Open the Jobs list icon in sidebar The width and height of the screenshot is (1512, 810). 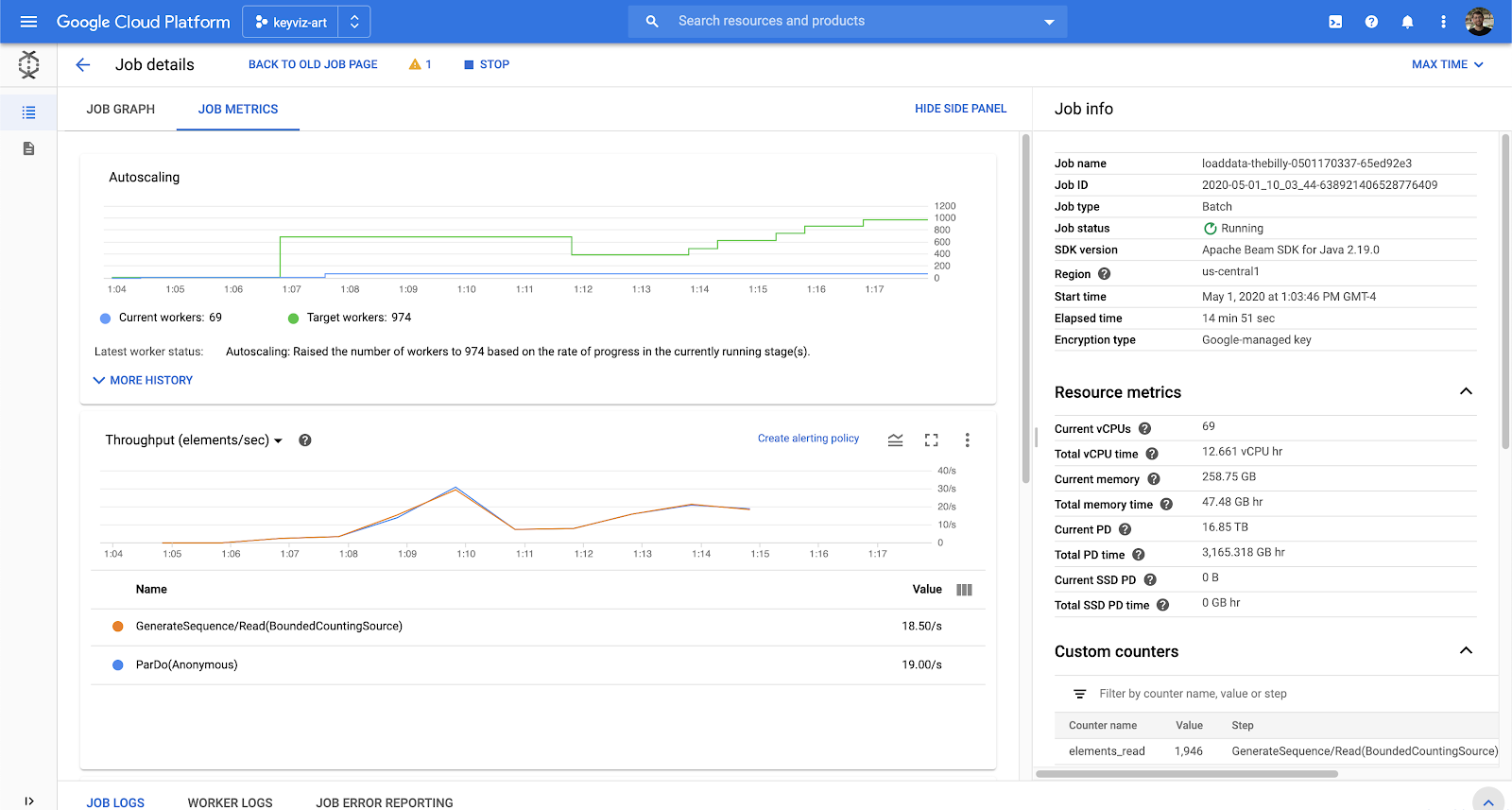click(29, 112)
